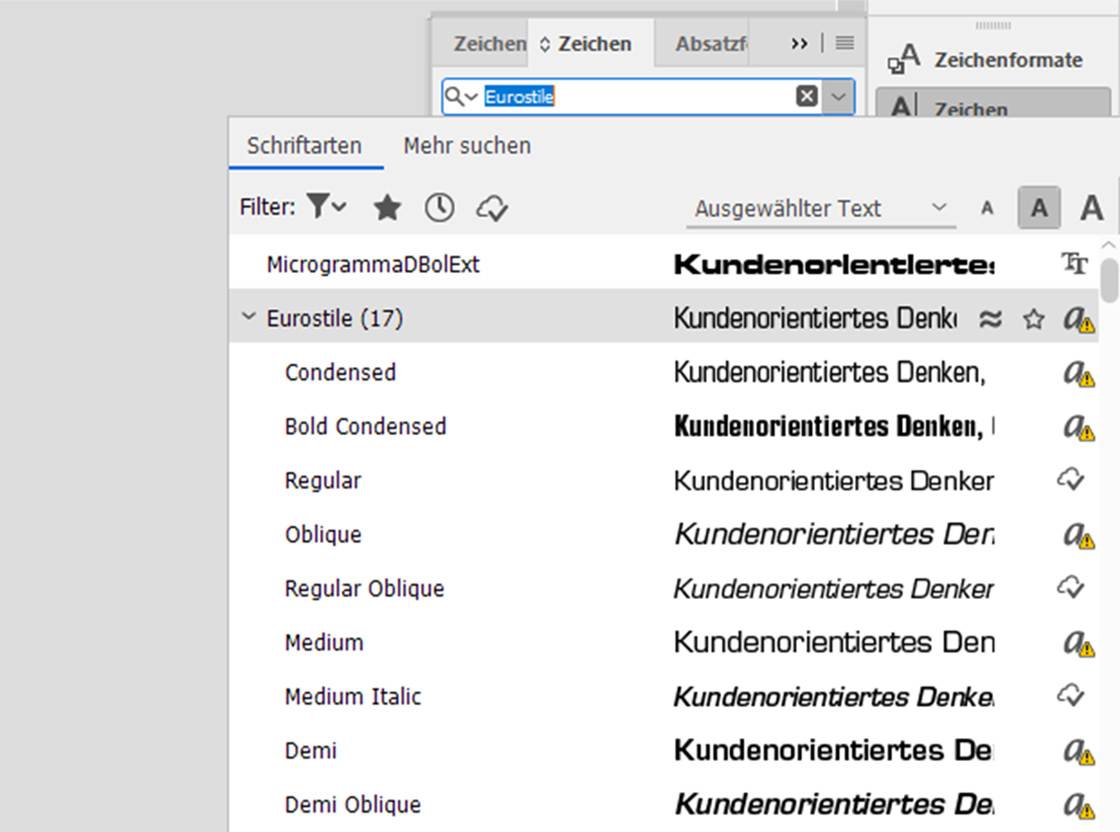Viewport: 1120px width, 832px height.
Task: Click the scroll up arrow of font list
Action: pos(1109,245)
